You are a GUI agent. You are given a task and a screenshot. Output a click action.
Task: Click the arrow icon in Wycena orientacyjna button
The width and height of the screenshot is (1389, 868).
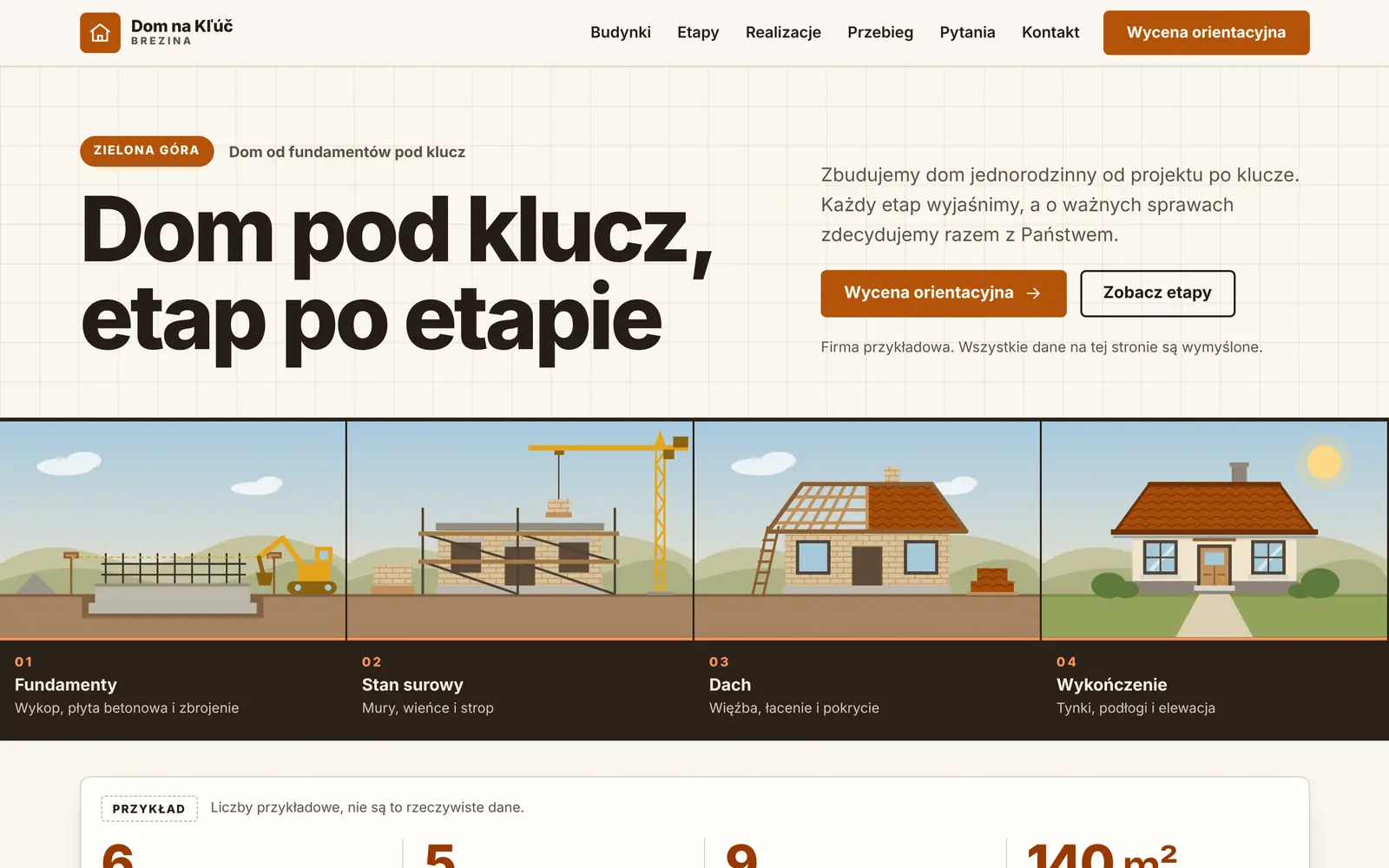click(x=1033, y=293)
